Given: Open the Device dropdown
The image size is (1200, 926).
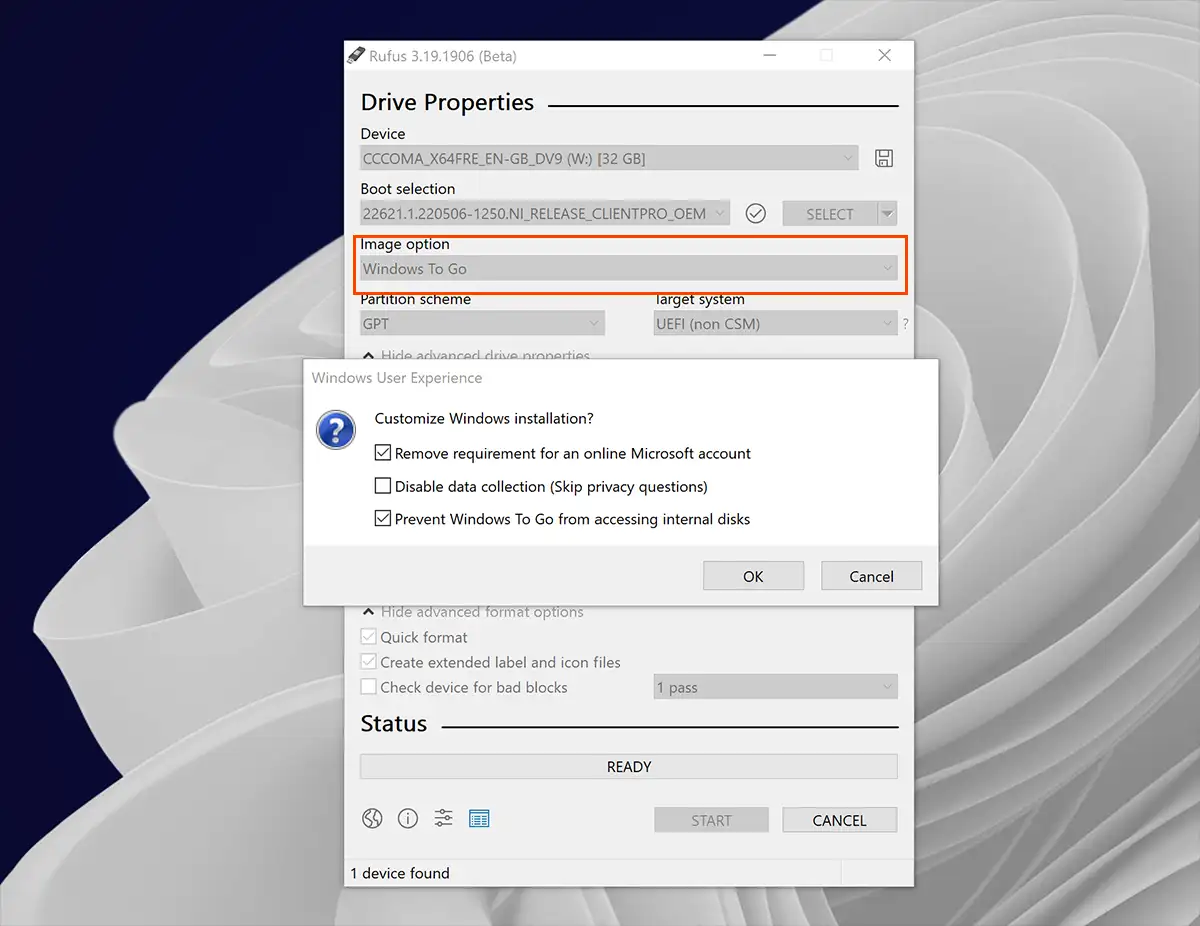Looking at the screenshot, I should 609,158.
